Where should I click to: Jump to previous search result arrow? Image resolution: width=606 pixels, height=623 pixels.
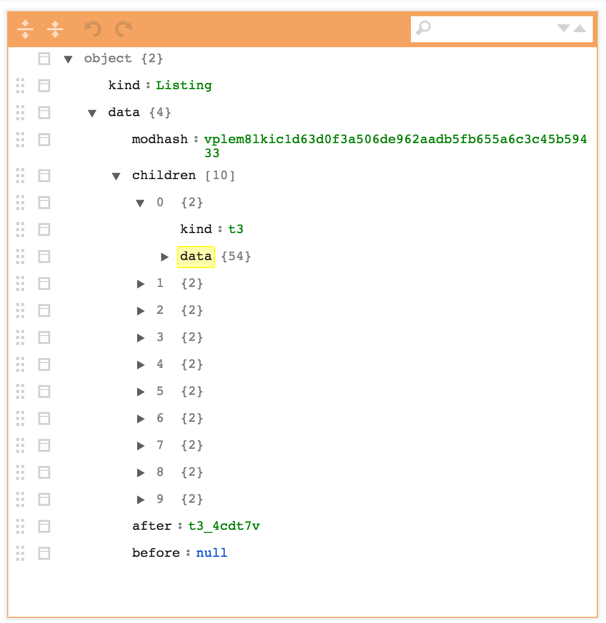580,28
